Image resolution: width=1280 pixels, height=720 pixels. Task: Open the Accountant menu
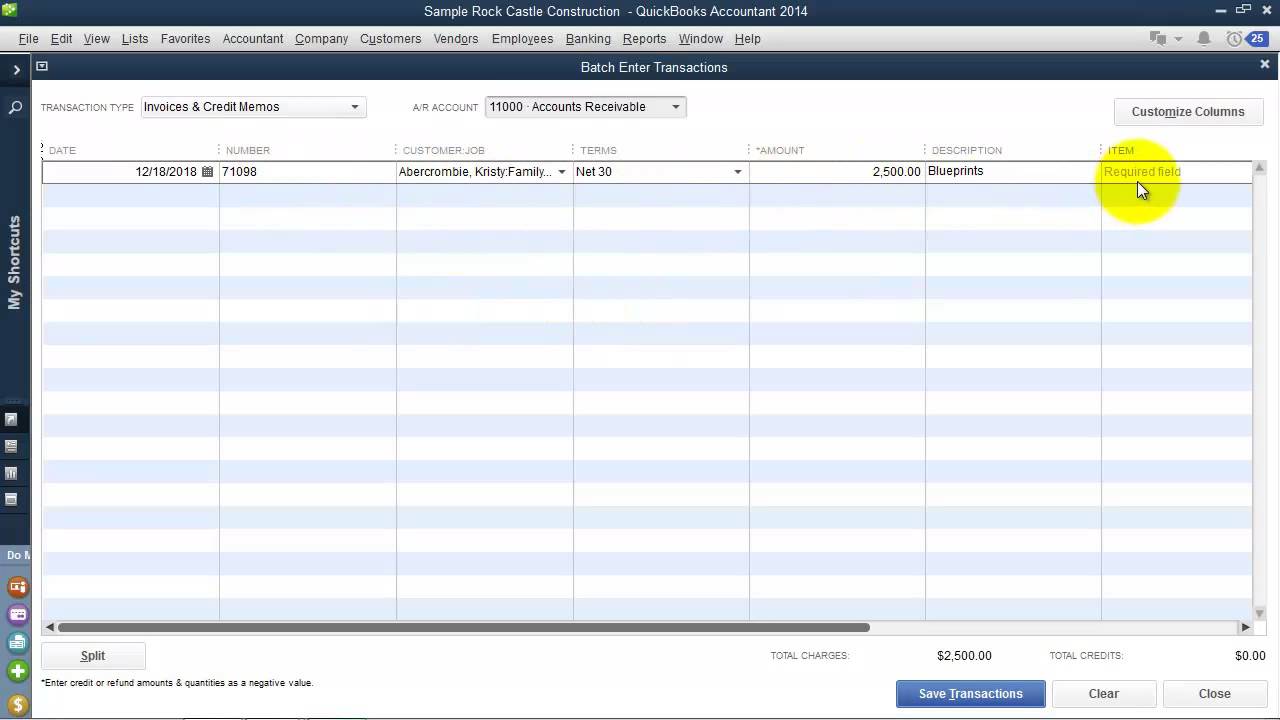click(x=253, y=39)
